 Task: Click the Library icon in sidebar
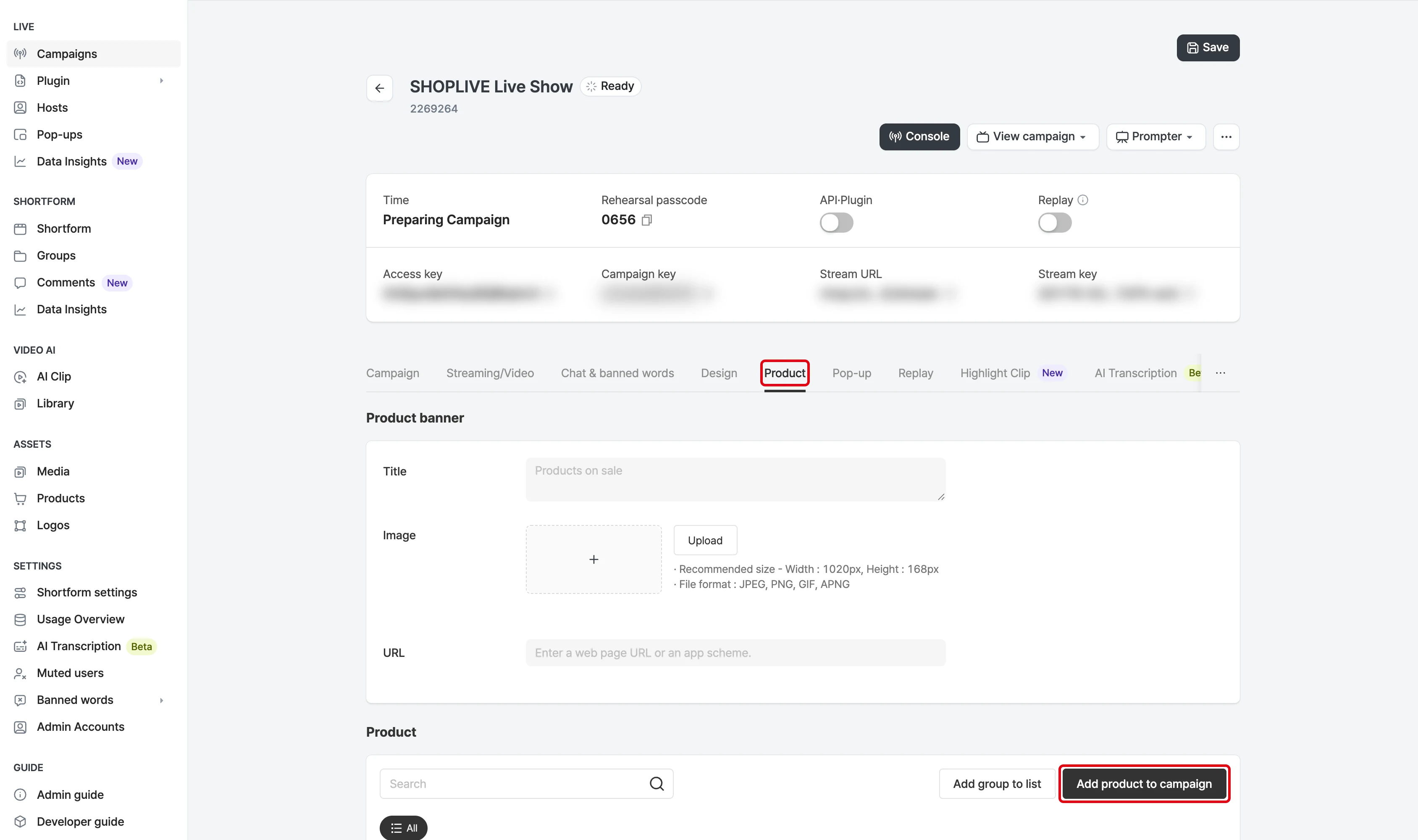tap(21, 404)
